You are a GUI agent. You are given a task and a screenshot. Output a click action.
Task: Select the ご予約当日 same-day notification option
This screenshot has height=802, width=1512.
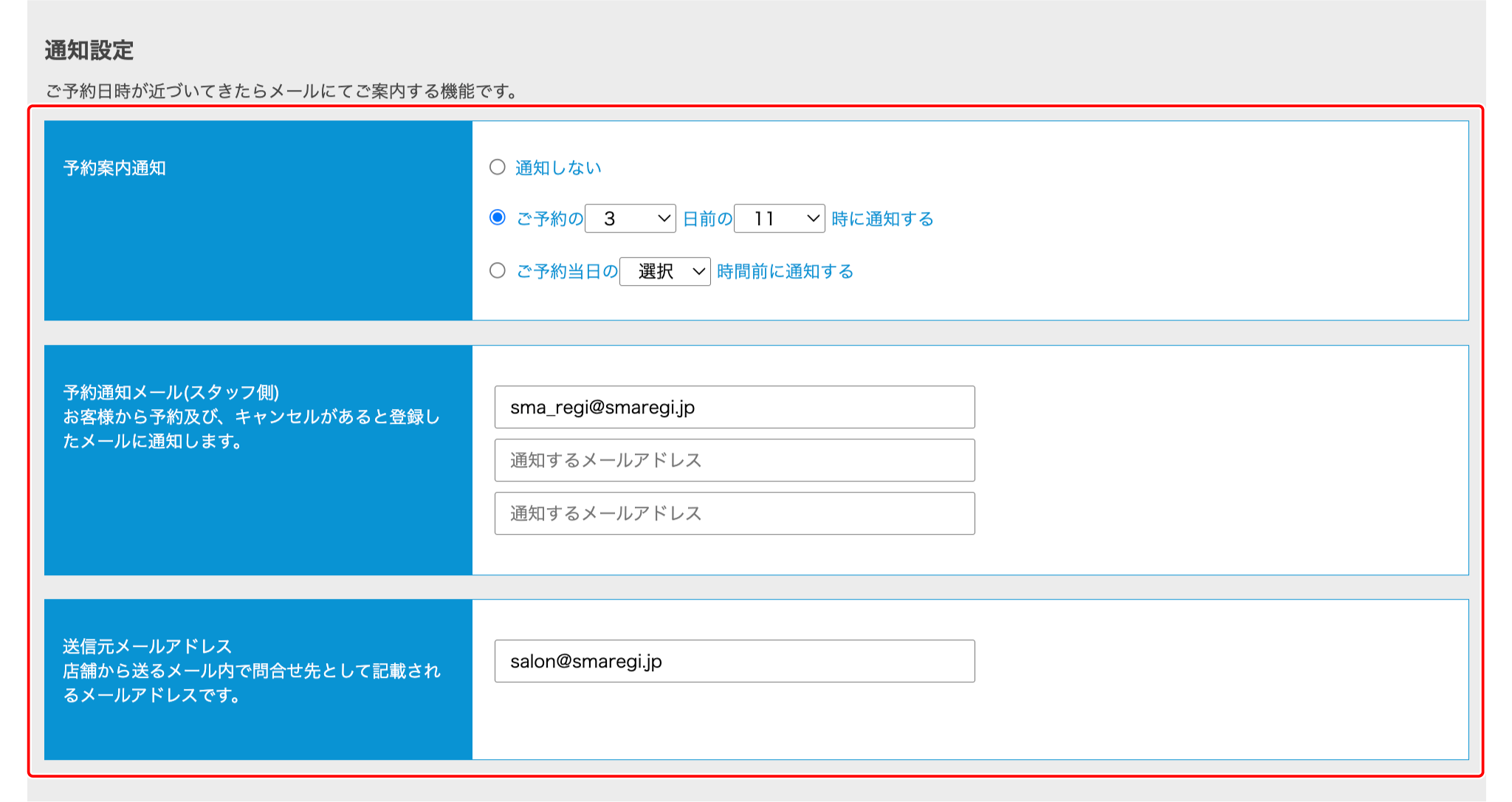click(498, 271)
